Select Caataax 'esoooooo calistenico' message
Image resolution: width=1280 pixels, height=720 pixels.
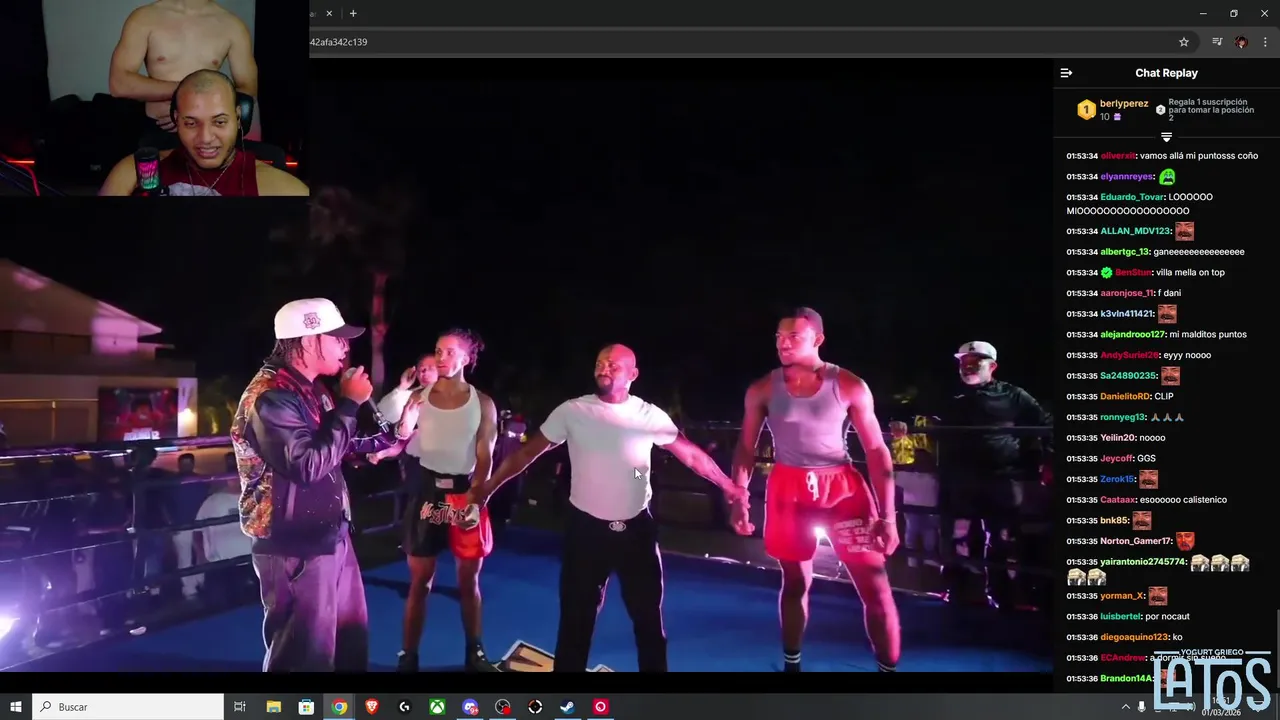[x=1184, y=499]
